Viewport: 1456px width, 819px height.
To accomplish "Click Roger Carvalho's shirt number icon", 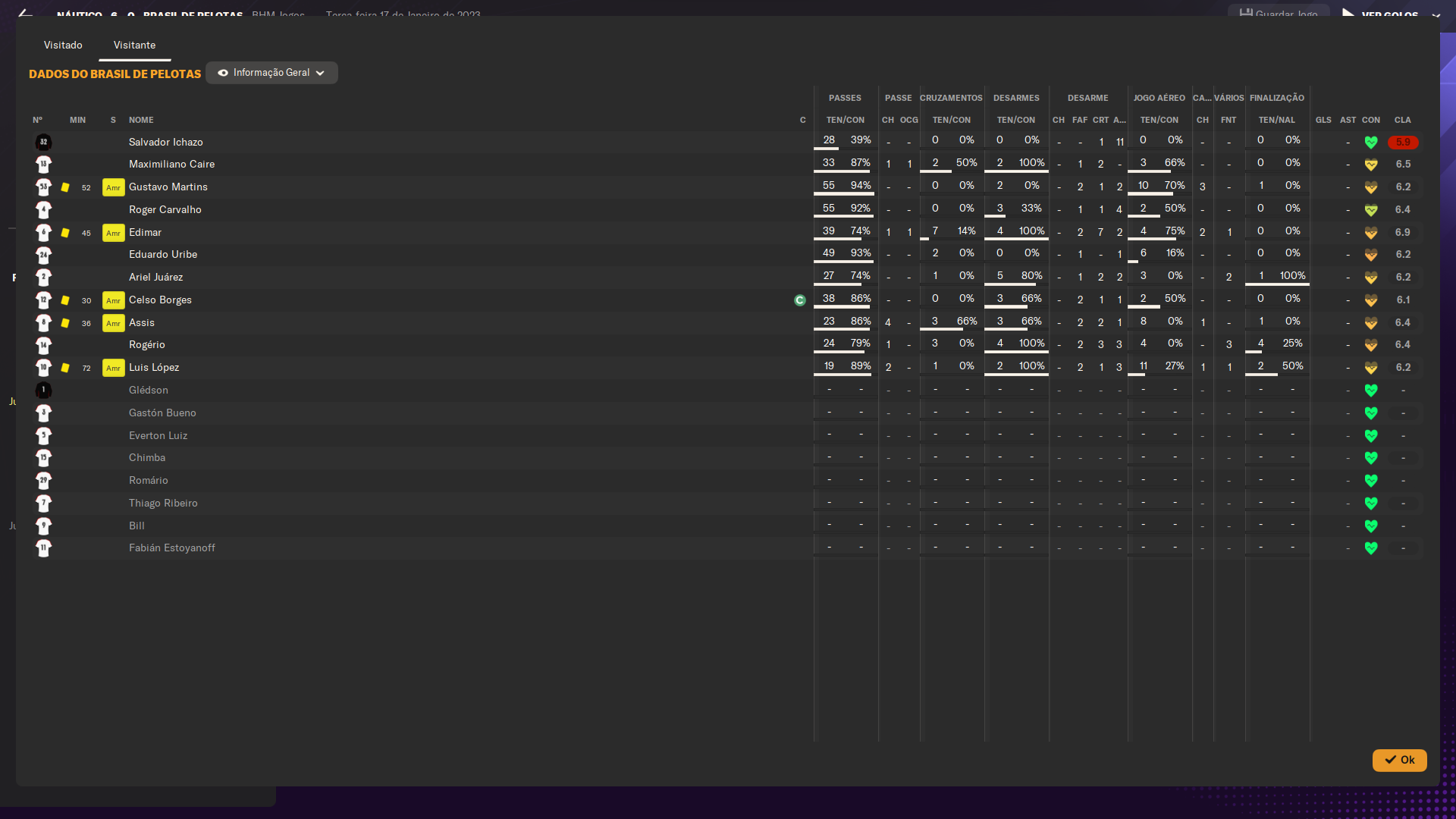I will 43,209.
